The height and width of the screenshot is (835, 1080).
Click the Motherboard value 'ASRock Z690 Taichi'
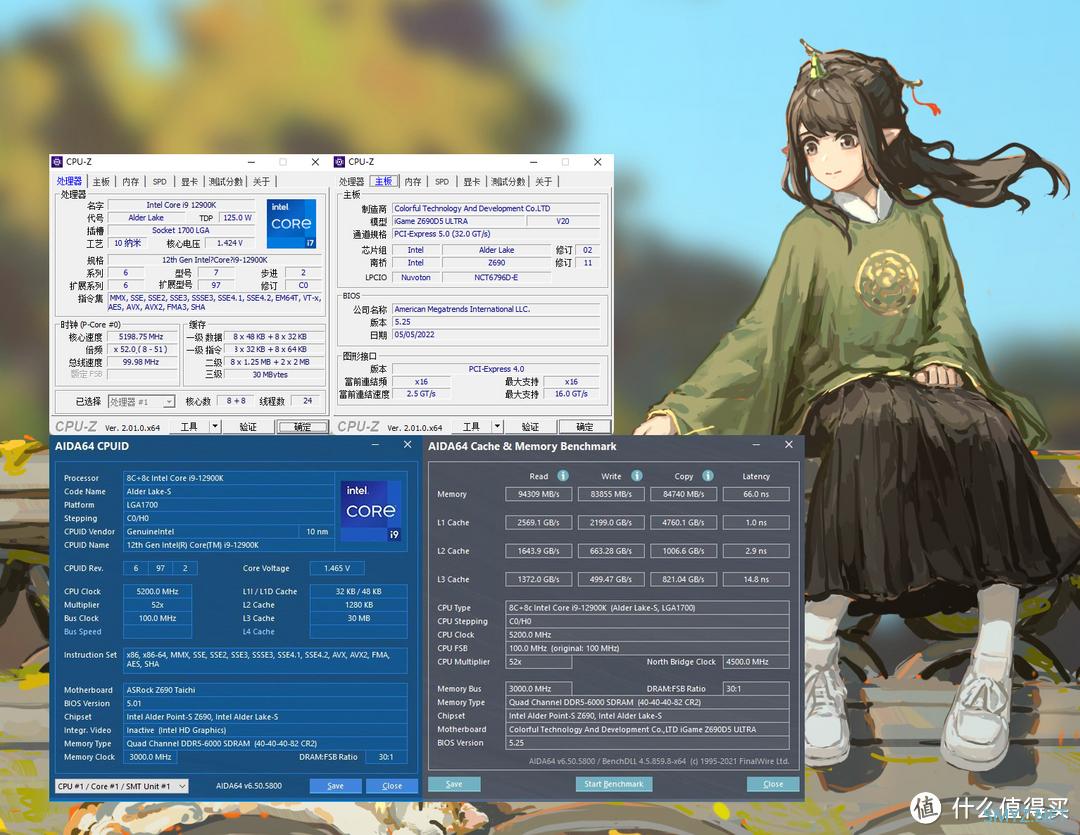coord(265,690)
